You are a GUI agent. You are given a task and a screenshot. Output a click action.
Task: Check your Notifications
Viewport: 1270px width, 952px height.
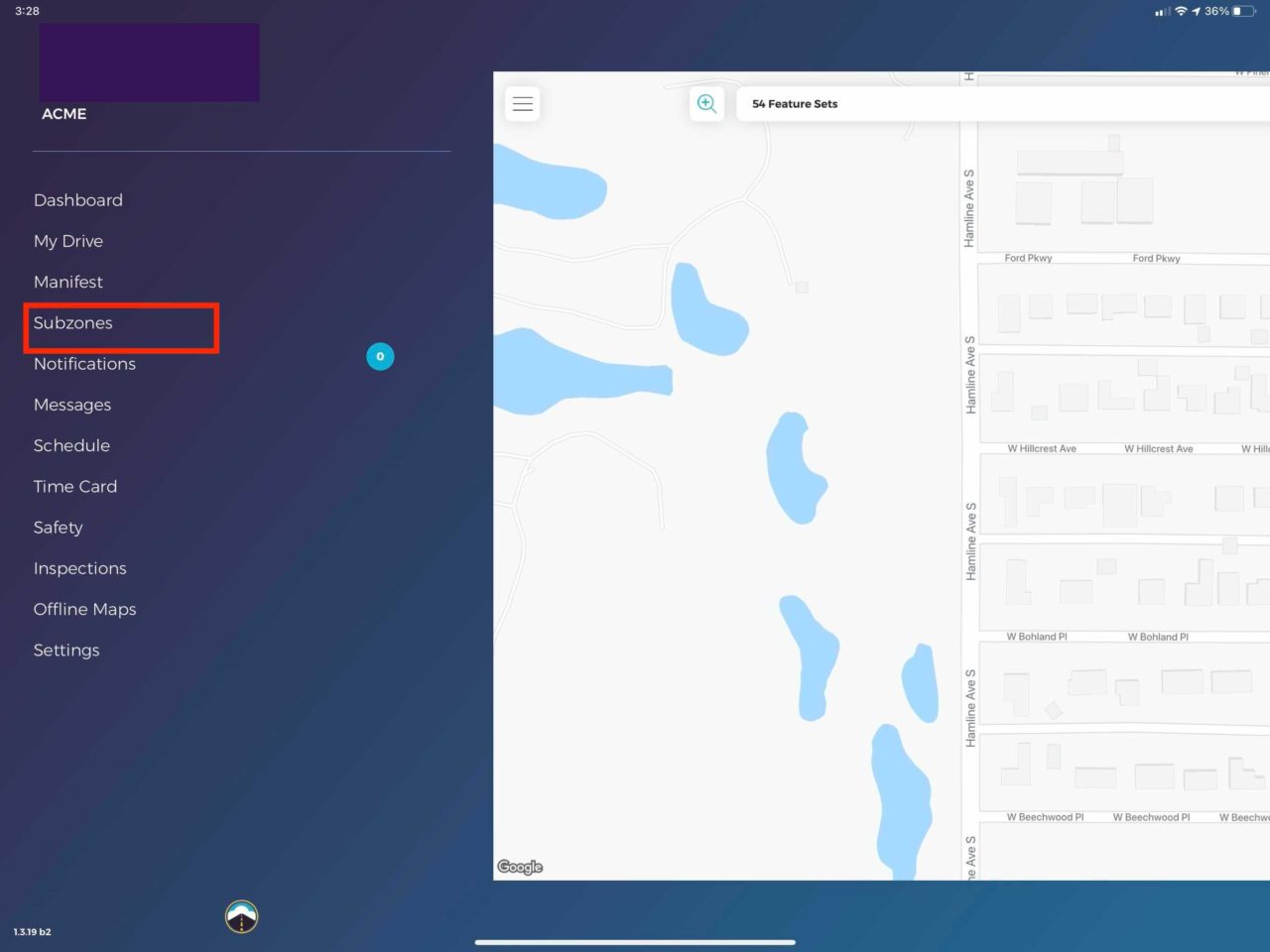(84, 364)
